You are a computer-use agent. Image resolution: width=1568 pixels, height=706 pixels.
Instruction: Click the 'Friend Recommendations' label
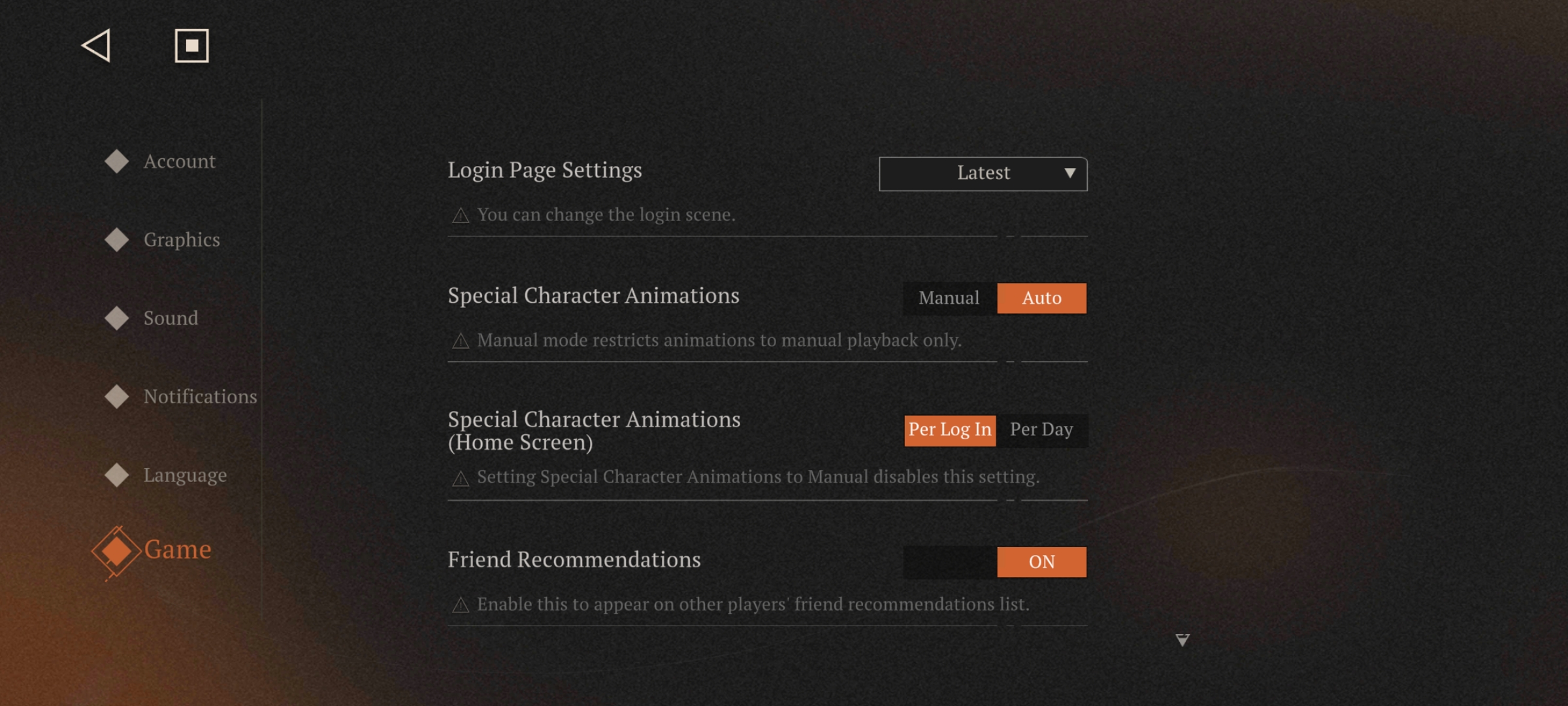click(x=574, y=560)
